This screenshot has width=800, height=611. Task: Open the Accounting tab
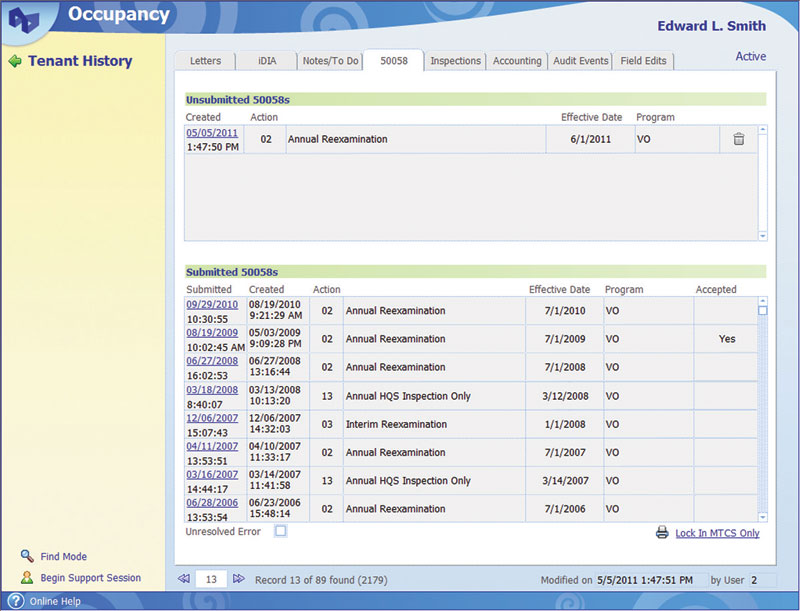pos(517,61)
